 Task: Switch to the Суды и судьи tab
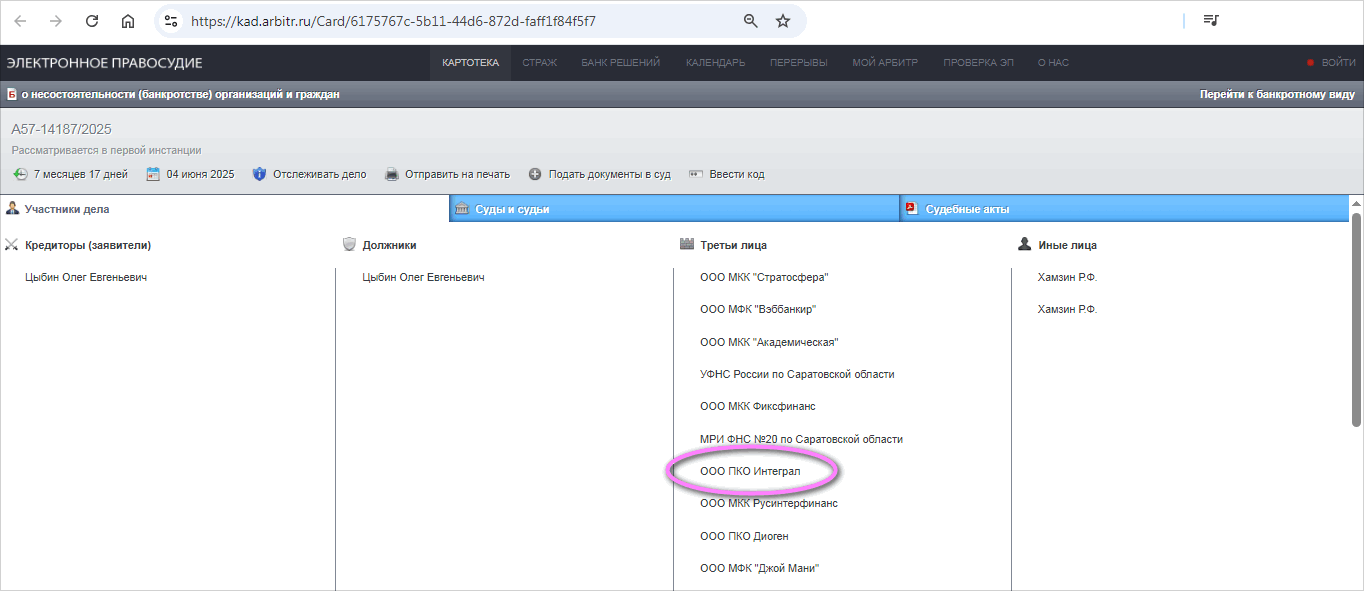pos(512,209)
